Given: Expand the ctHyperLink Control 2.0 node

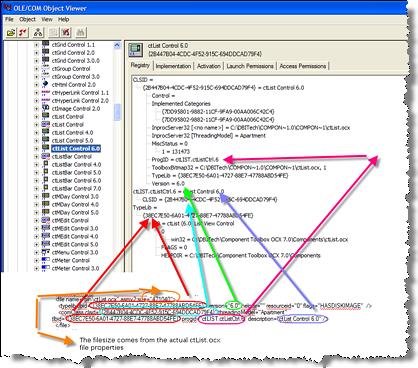Looking at the screenshot, I should pos(36,101).
